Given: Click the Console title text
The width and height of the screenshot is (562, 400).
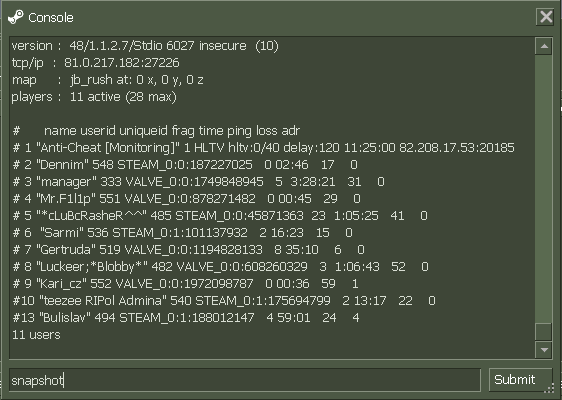Looking at the screenshot, I should 51,18.
